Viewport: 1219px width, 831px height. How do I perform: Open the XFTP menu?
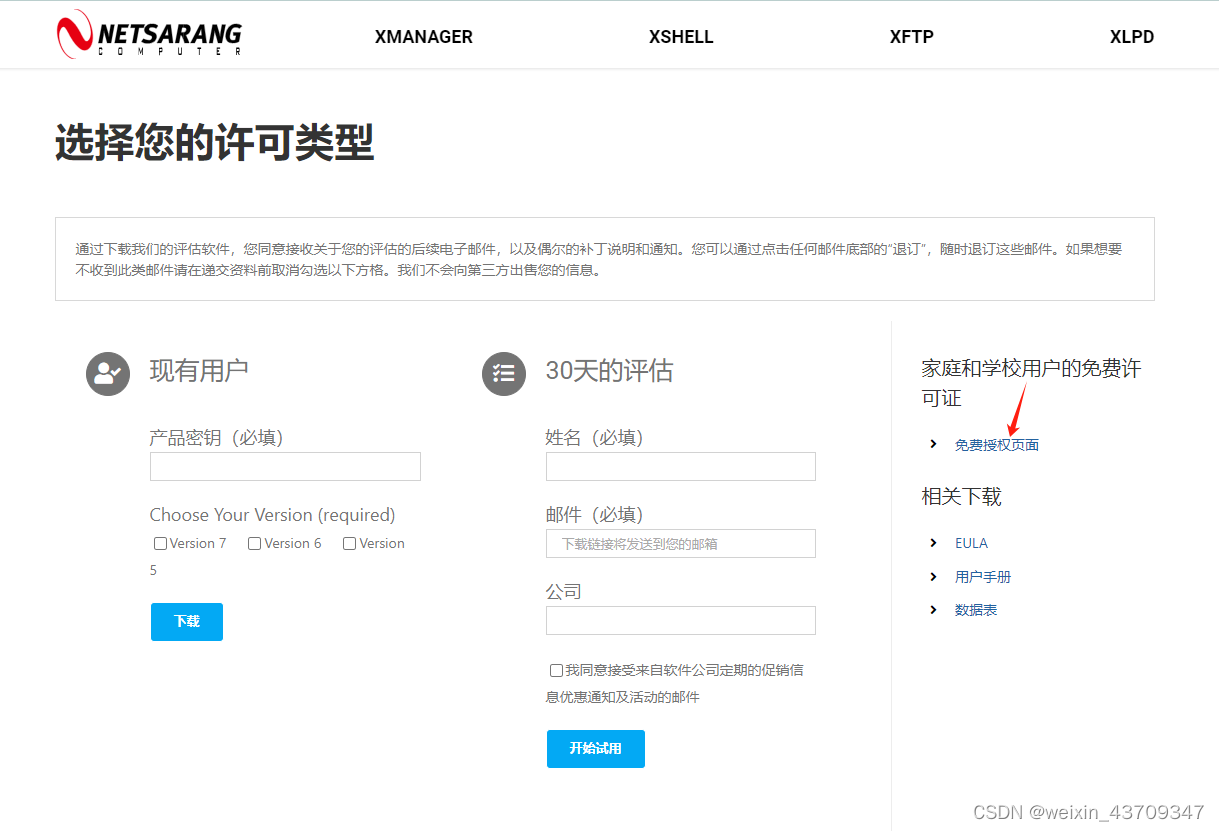pos(912,37)
